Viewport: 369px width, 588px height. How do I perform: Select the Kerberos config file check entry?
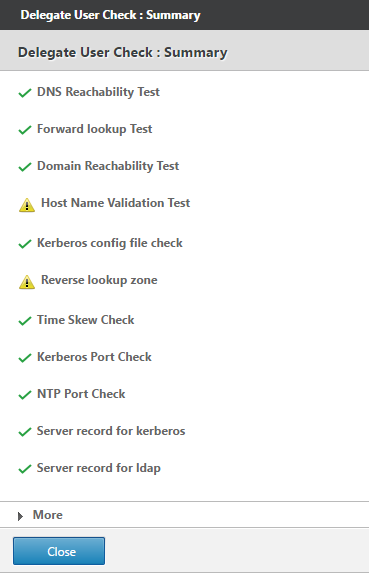click(110, 243)
